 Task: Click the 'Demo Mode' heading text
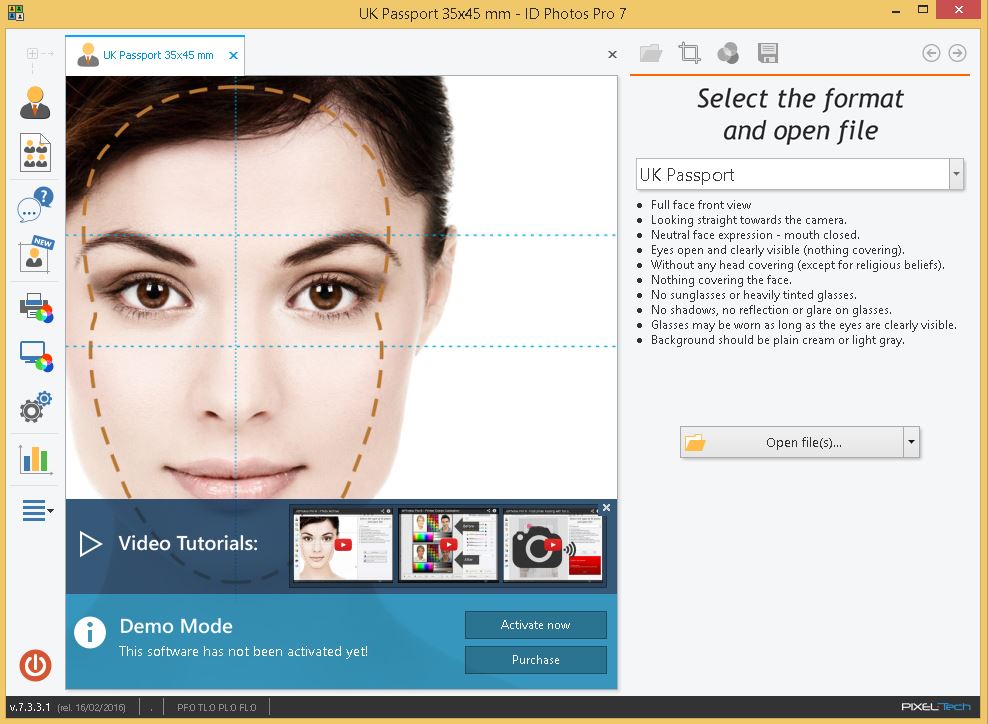tap(176, 626)
